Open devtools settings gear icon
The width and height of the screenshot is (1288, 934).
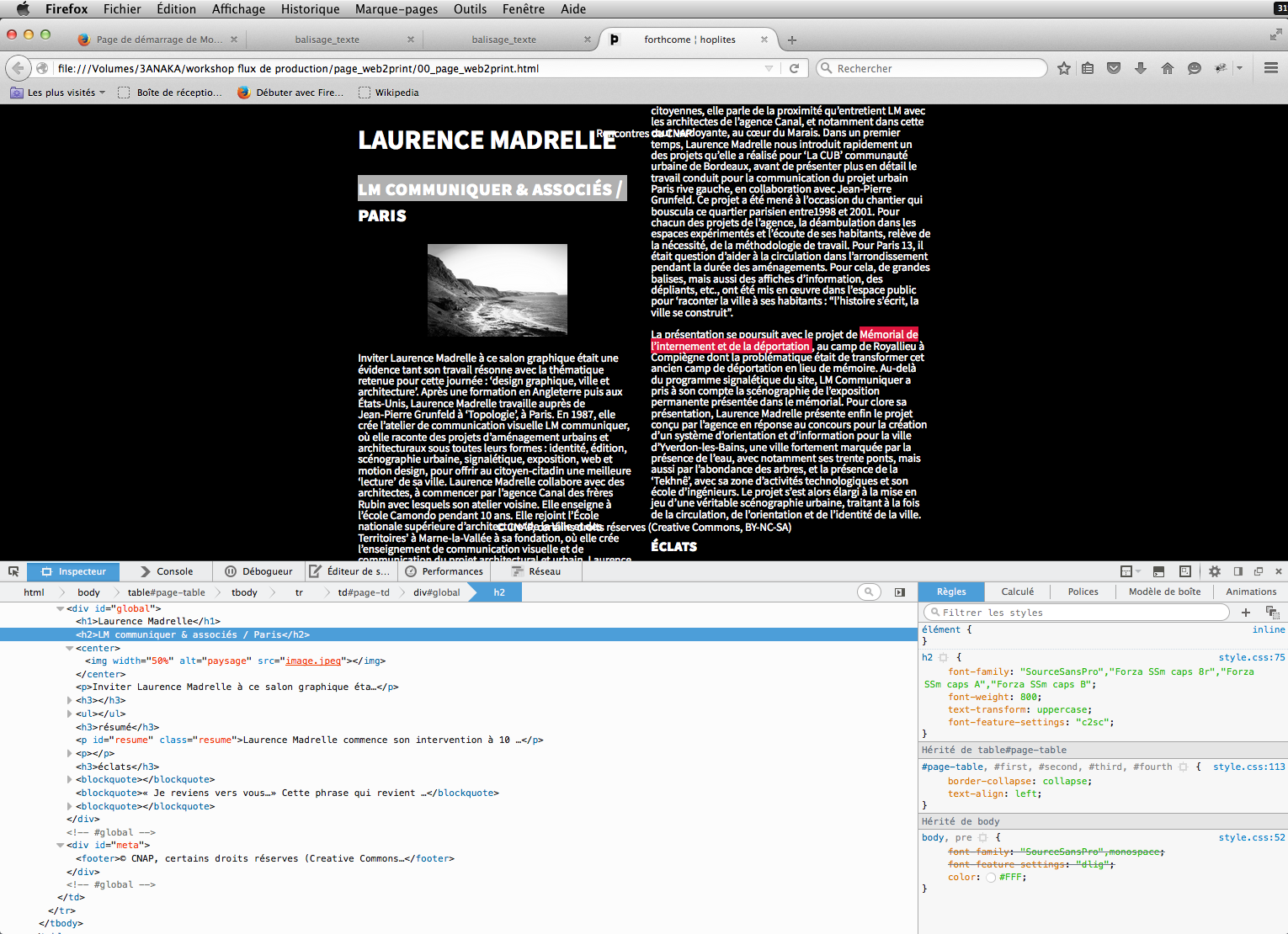(x=1215, y=571)
